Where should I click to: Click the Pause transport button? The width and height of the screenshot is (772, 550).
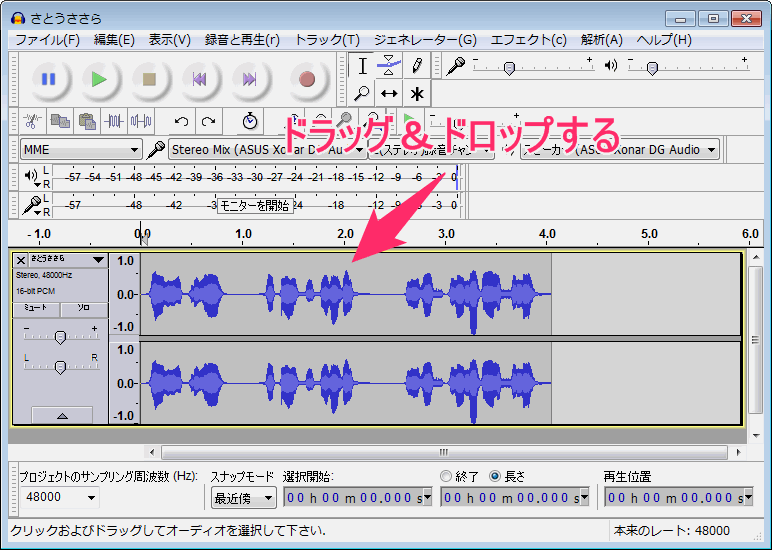click(48, 79)
